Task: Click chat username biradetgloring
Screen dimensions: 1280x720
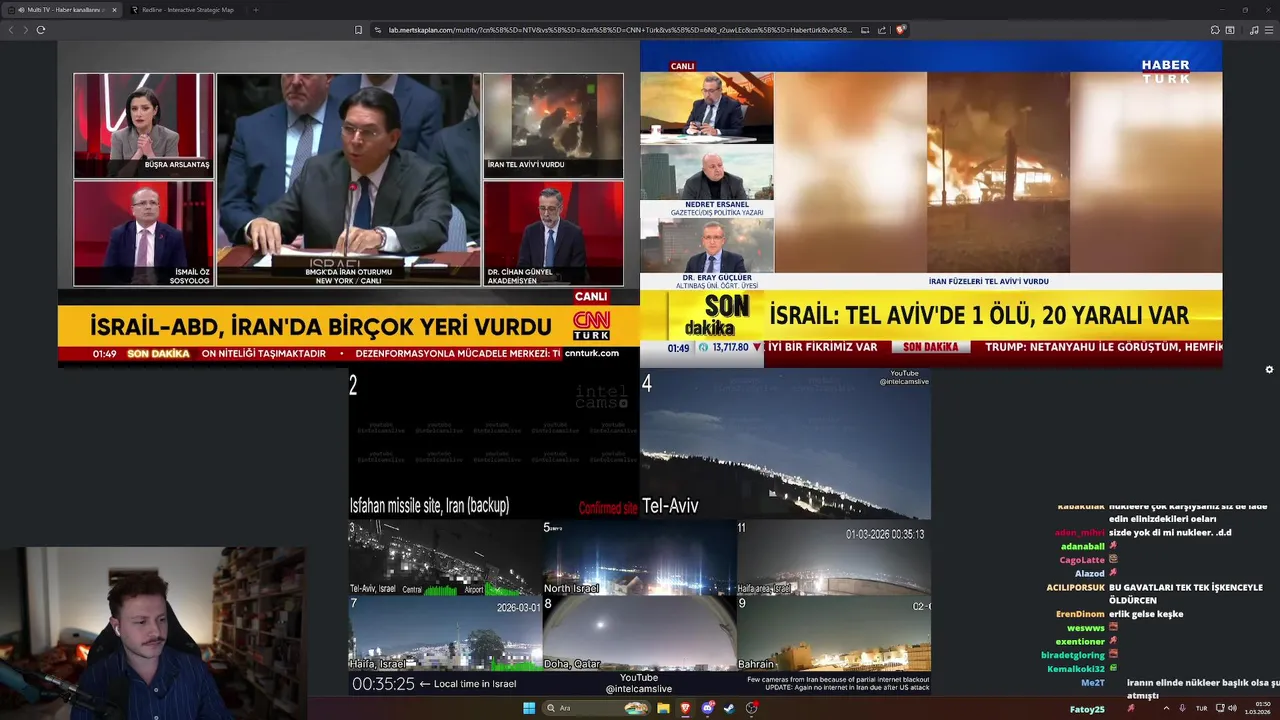Action: pyautogui.click(x=1073, y=655)
